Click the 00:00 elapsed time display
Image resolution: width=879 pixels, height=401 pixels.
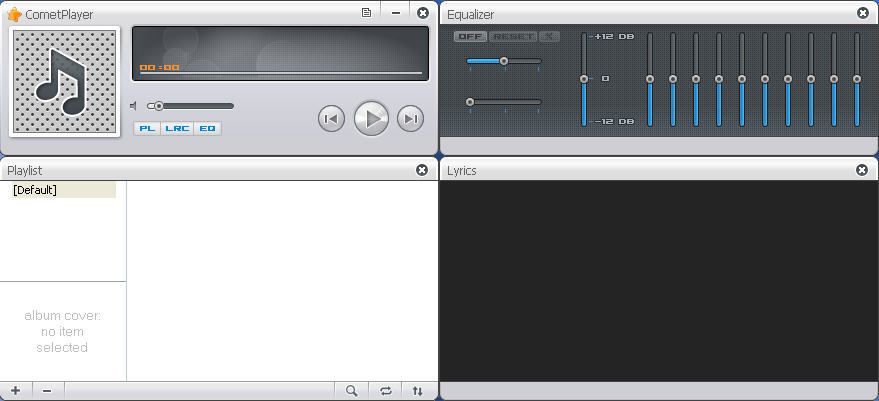159,67
